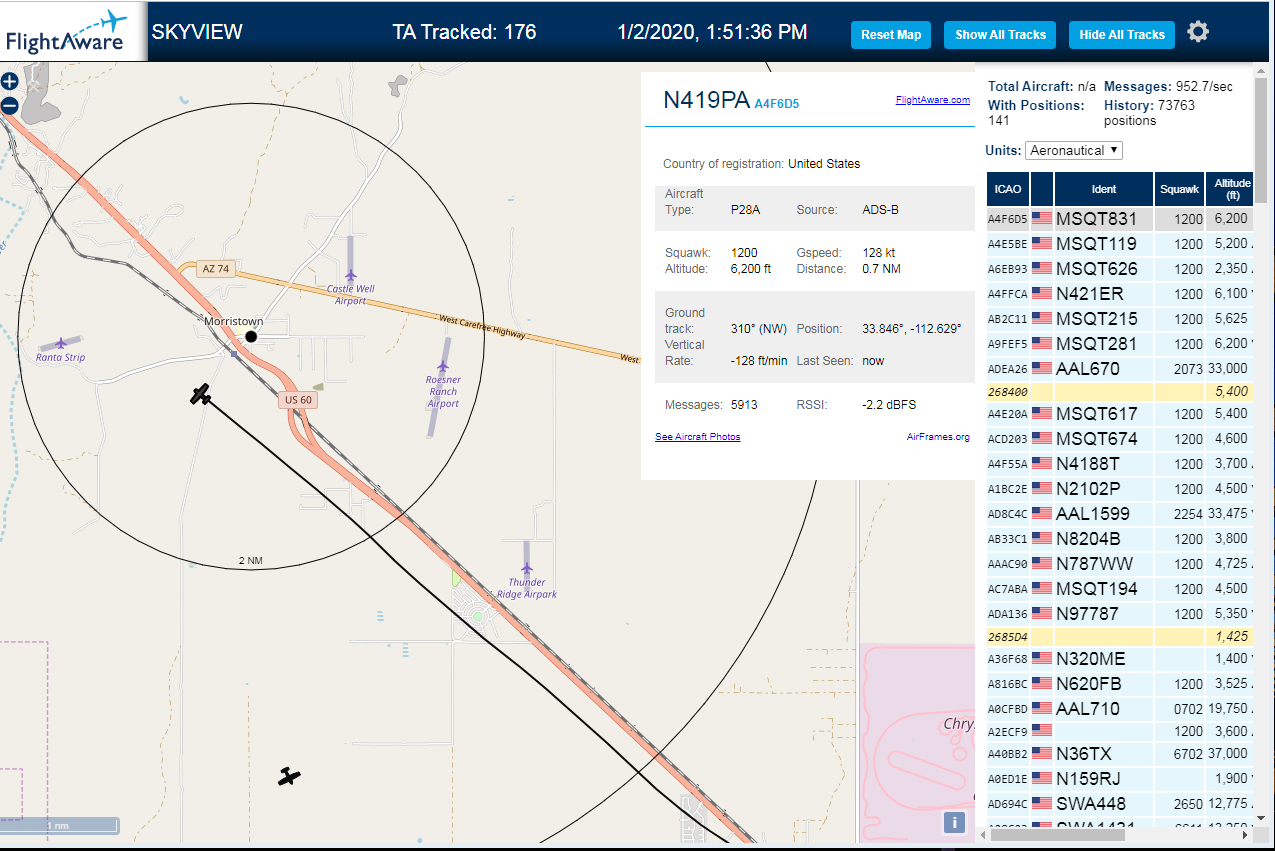Select the AAL710 row
This screenshot has height=851, width=1275.
pyautogui.click(x=1120, y=708)
